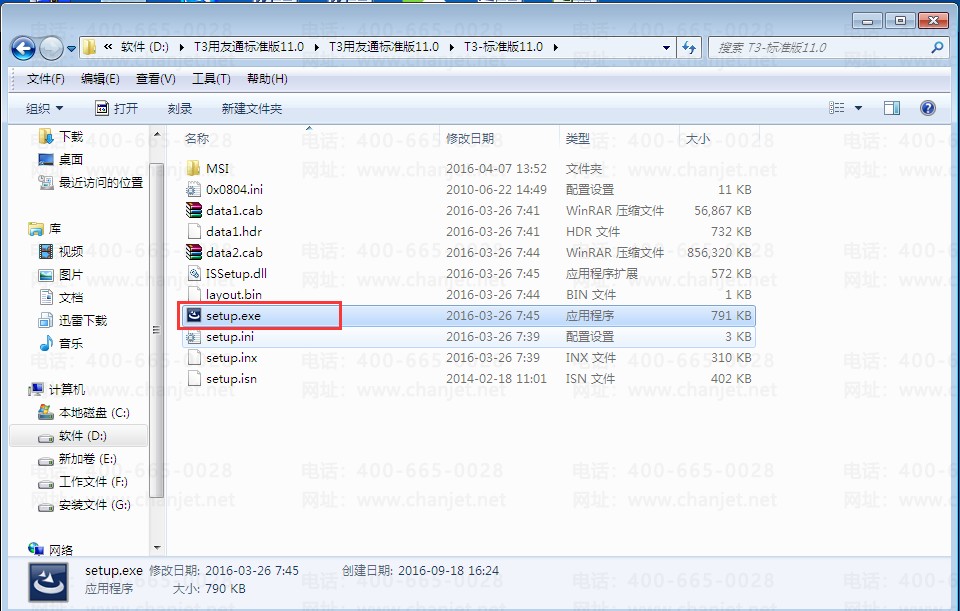Viewport: 960px width, 611px height.
Task: Click the blue help question mark icon
Action: pos(928,108)
